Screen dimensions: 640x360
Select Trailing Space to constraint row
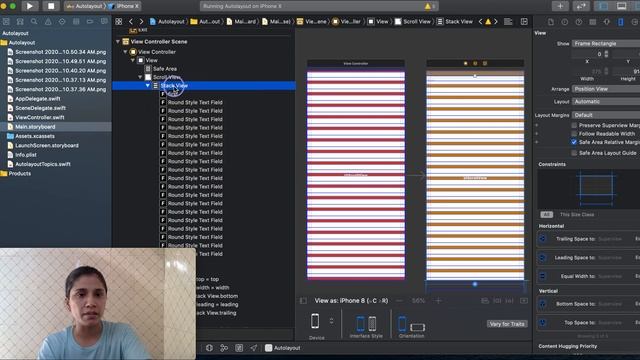click(x=588, y=239)
